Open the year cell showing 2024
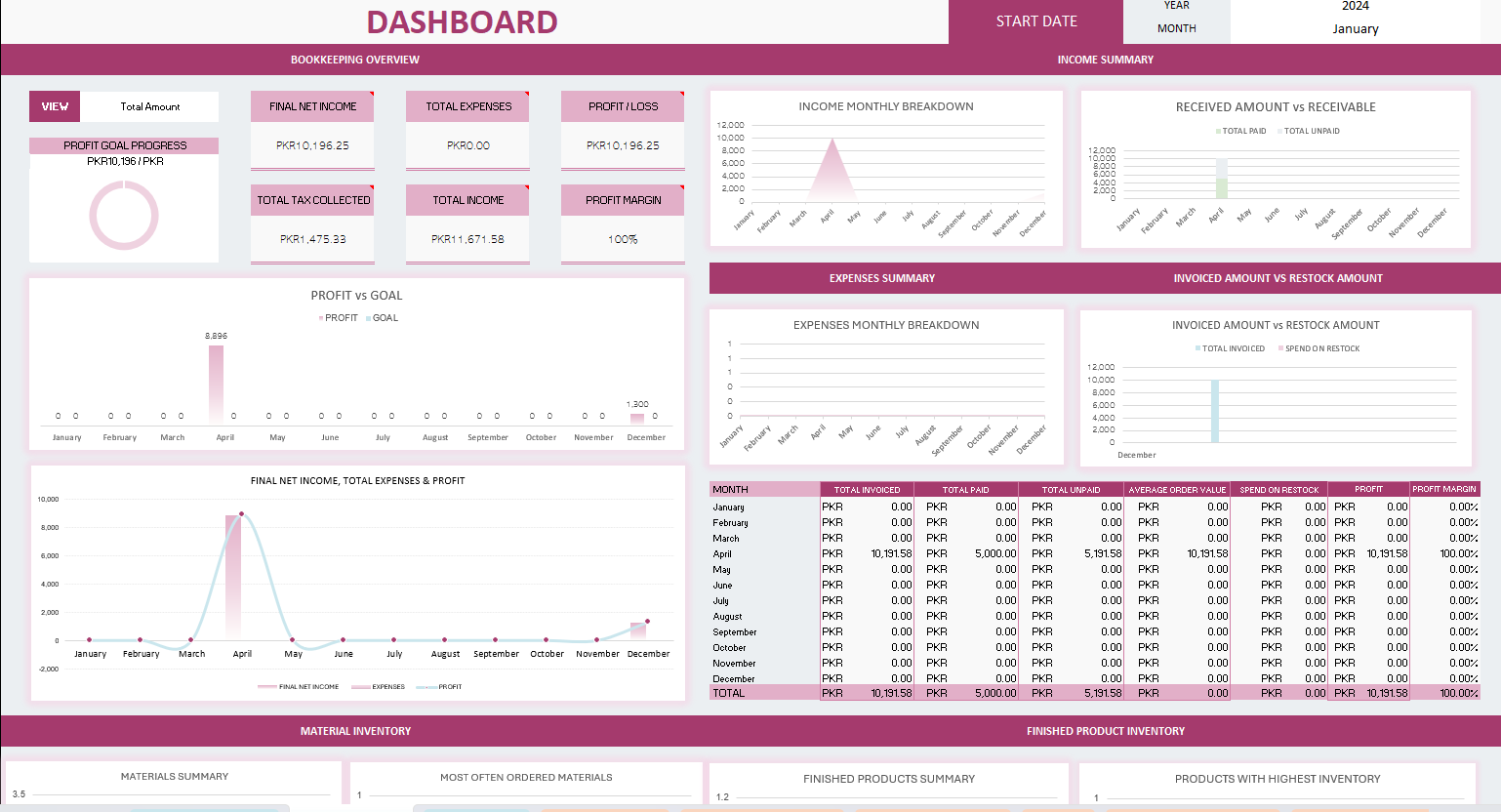Viewport: 1501px width, 812px height. (1355, 6)
